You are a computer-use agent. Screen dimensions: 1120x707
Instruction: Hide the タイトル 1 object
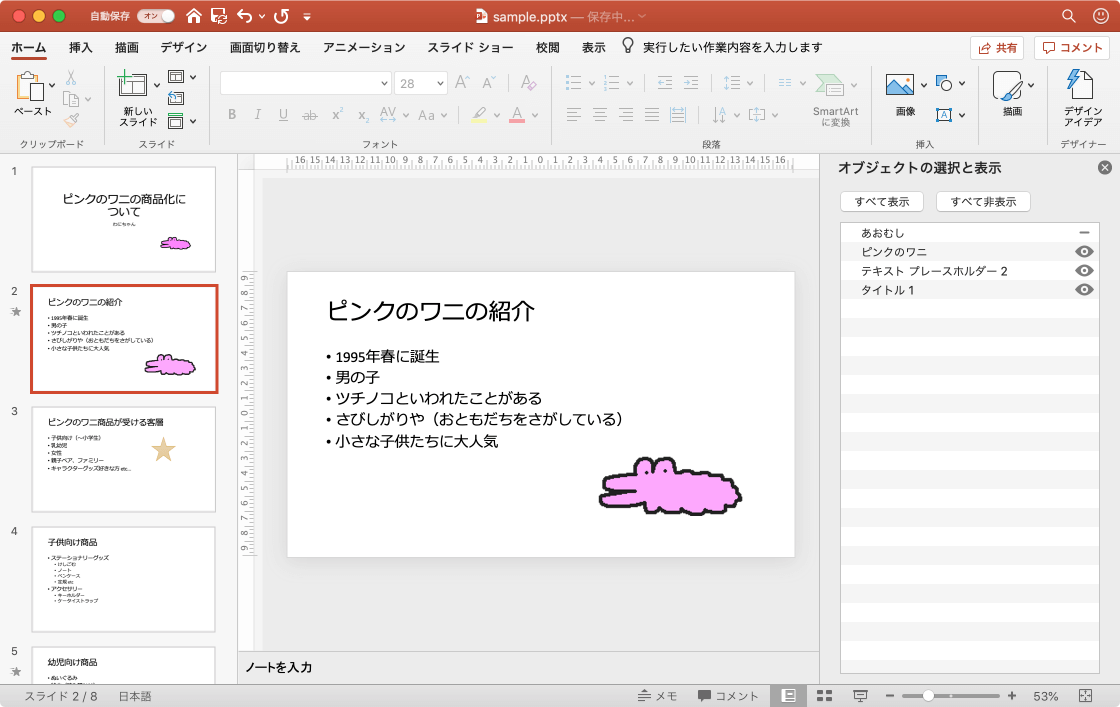1083,290
